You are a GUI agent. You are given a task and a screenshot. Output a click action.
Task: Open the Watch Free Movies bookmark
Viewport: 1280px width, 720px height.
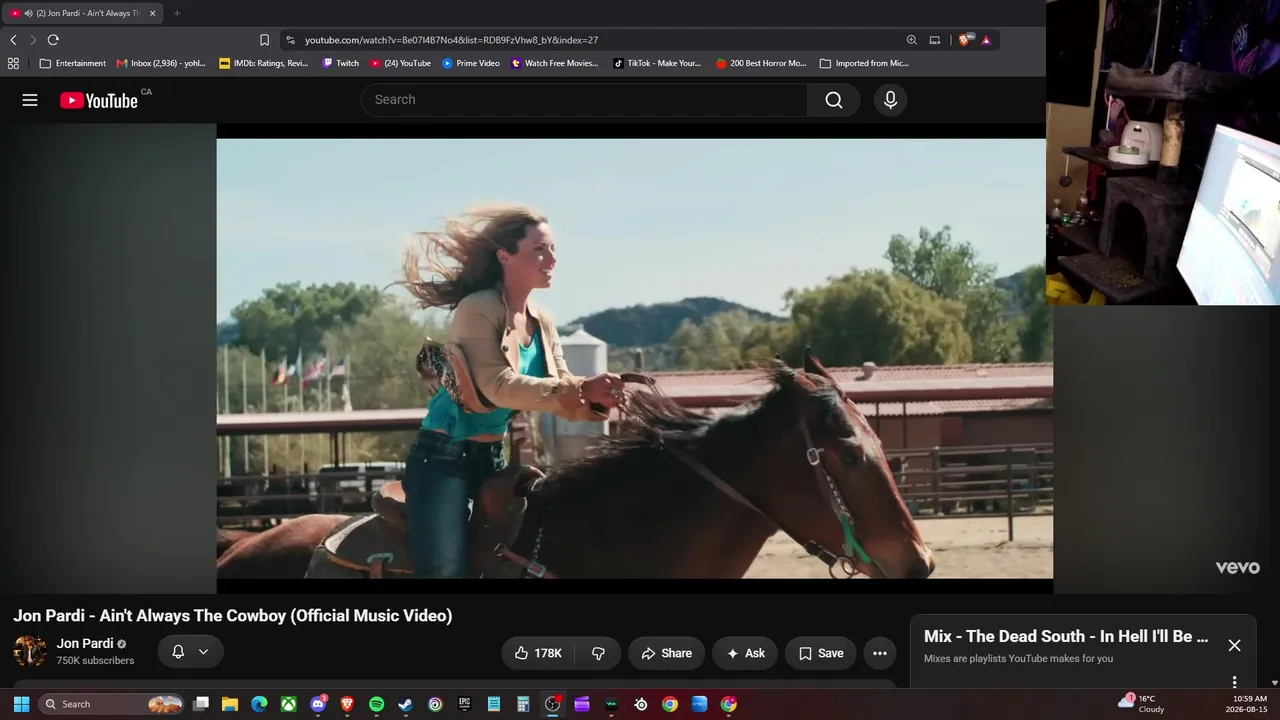tap(554, 63)
